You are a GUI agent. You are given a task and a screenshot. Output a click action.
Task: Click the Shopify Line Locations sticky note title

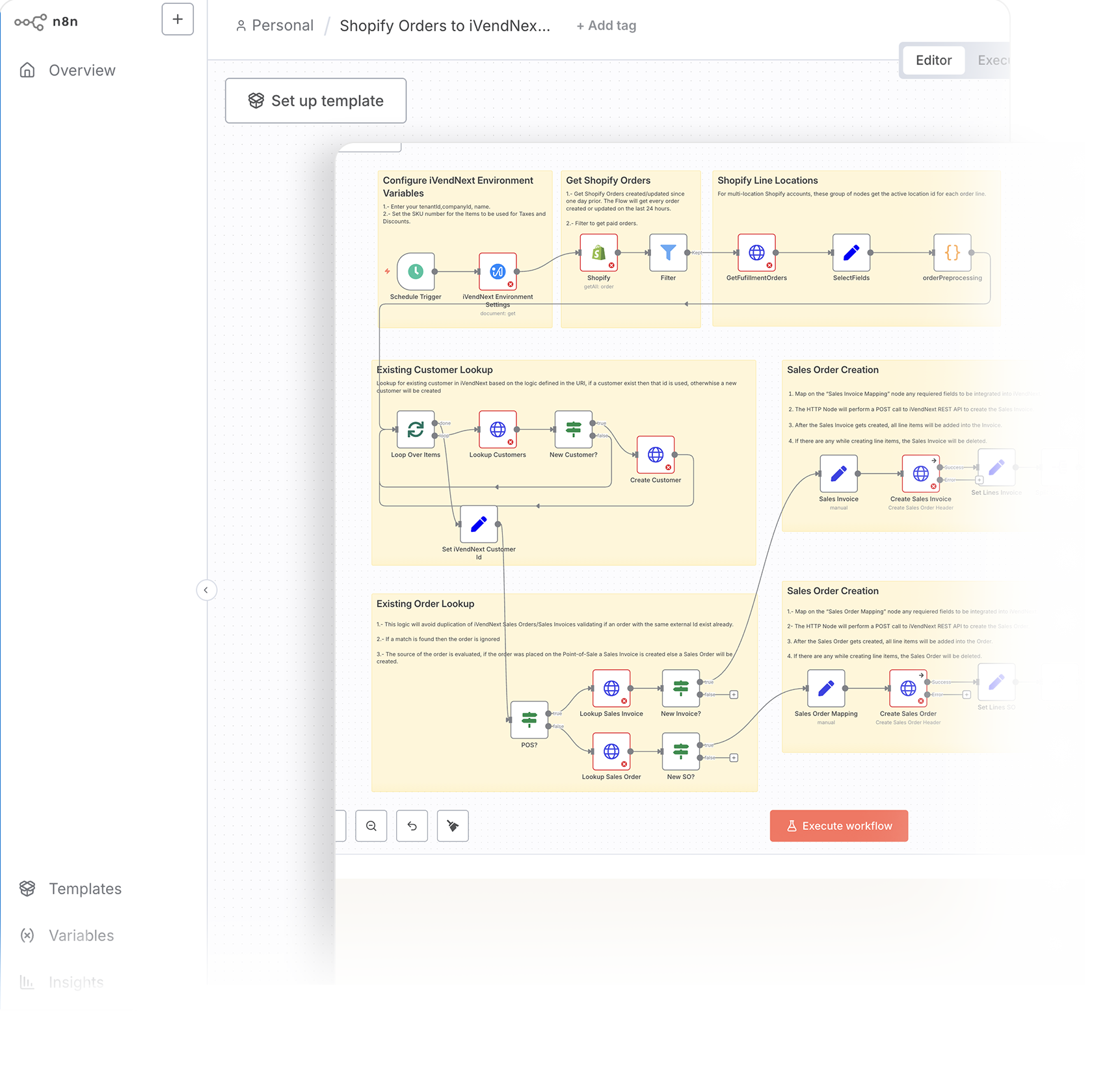(767, 180)
